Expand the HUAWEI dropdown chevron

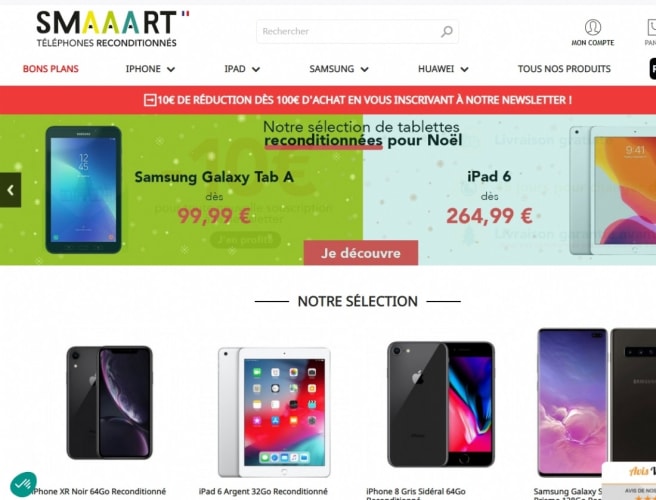[464, 69]
